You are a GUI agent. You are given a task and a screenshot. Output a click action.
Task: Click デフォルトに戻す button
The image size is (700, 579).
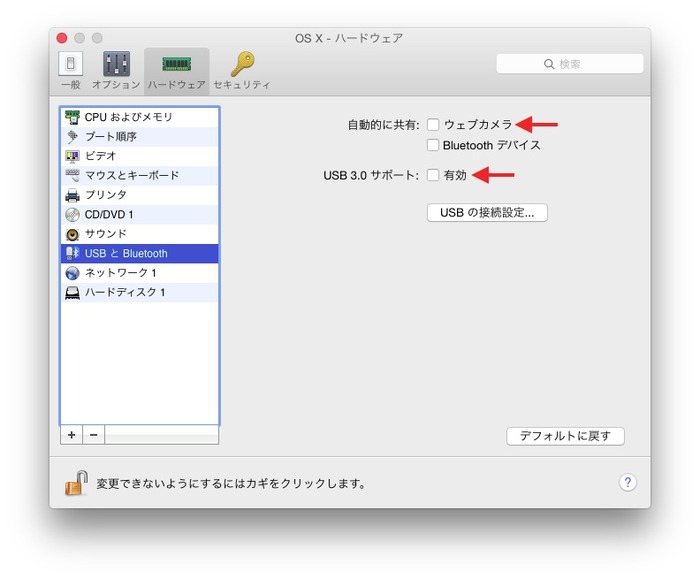tap(565, 436)
